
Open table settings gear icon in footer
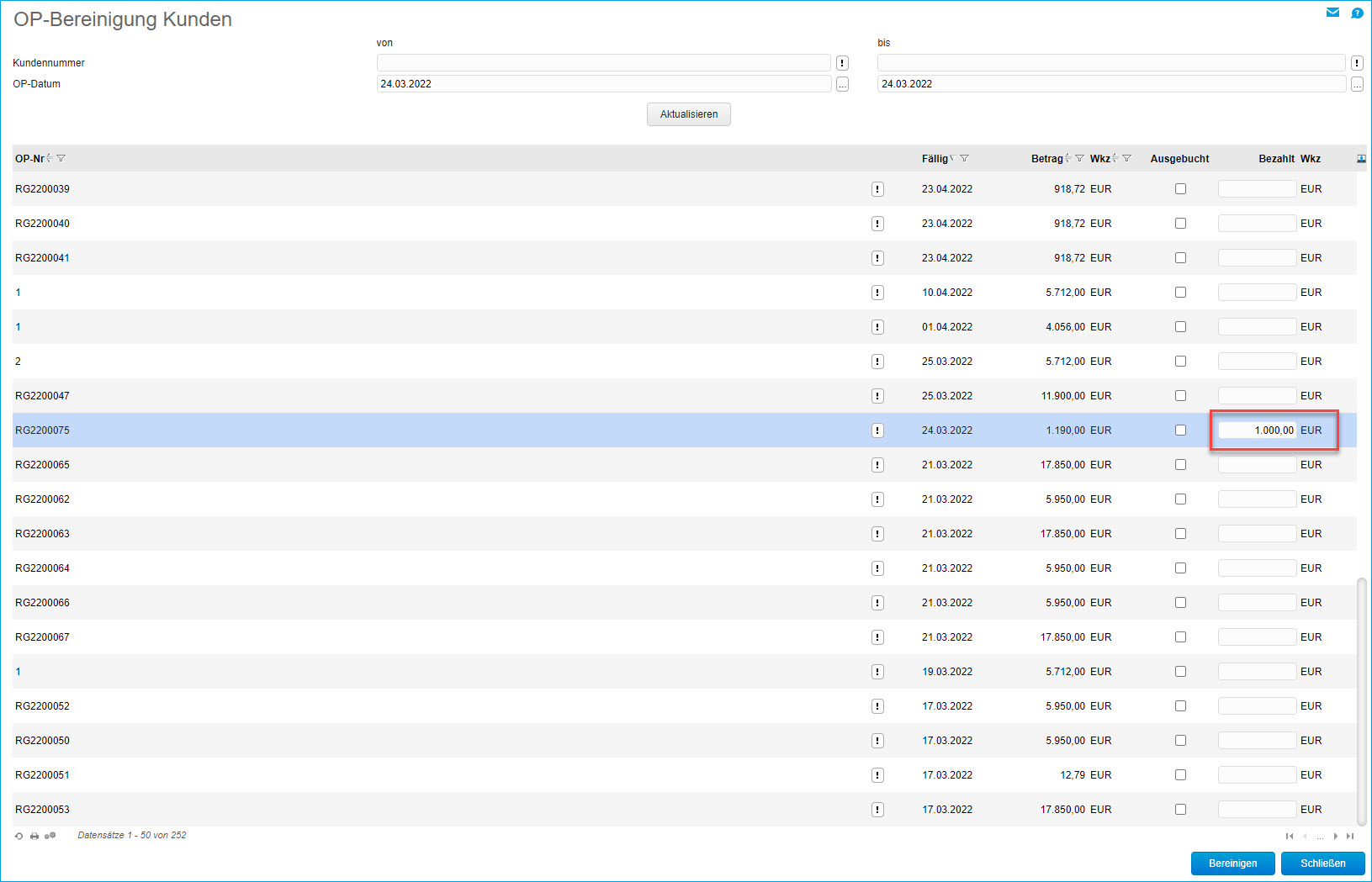click(x=50, y=836)
